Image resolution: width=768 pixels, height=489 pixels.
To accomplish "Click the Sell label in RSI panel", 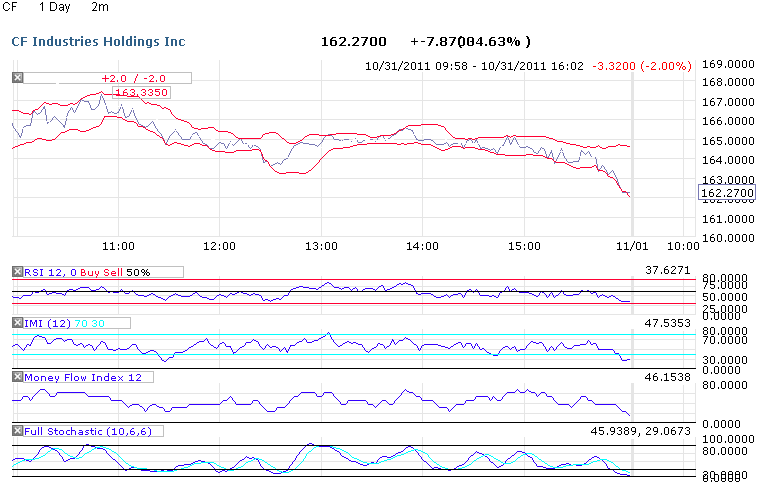I will point(112,272).
